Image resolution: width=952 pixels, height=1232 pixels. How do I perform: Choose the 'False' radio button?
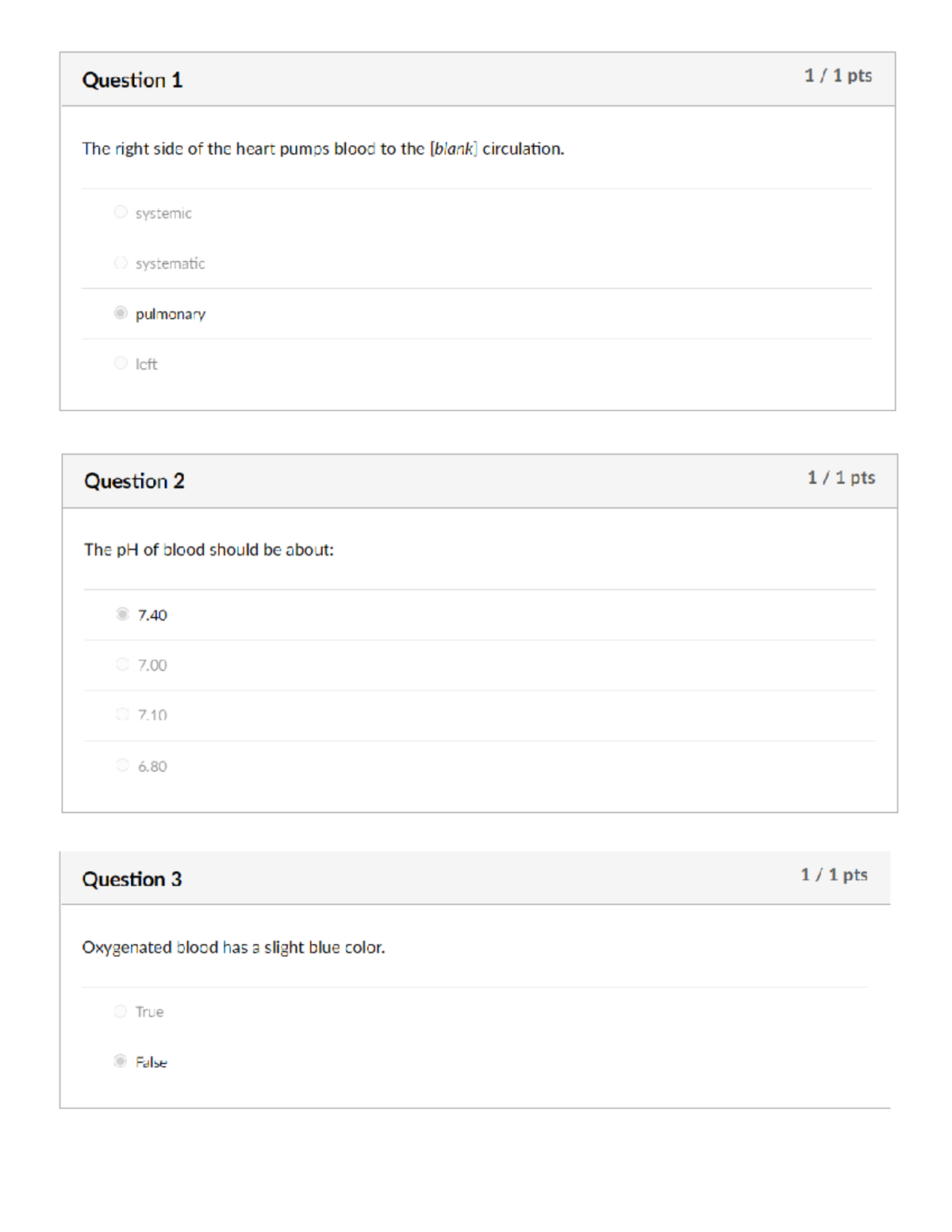[x=121, y=1061]
